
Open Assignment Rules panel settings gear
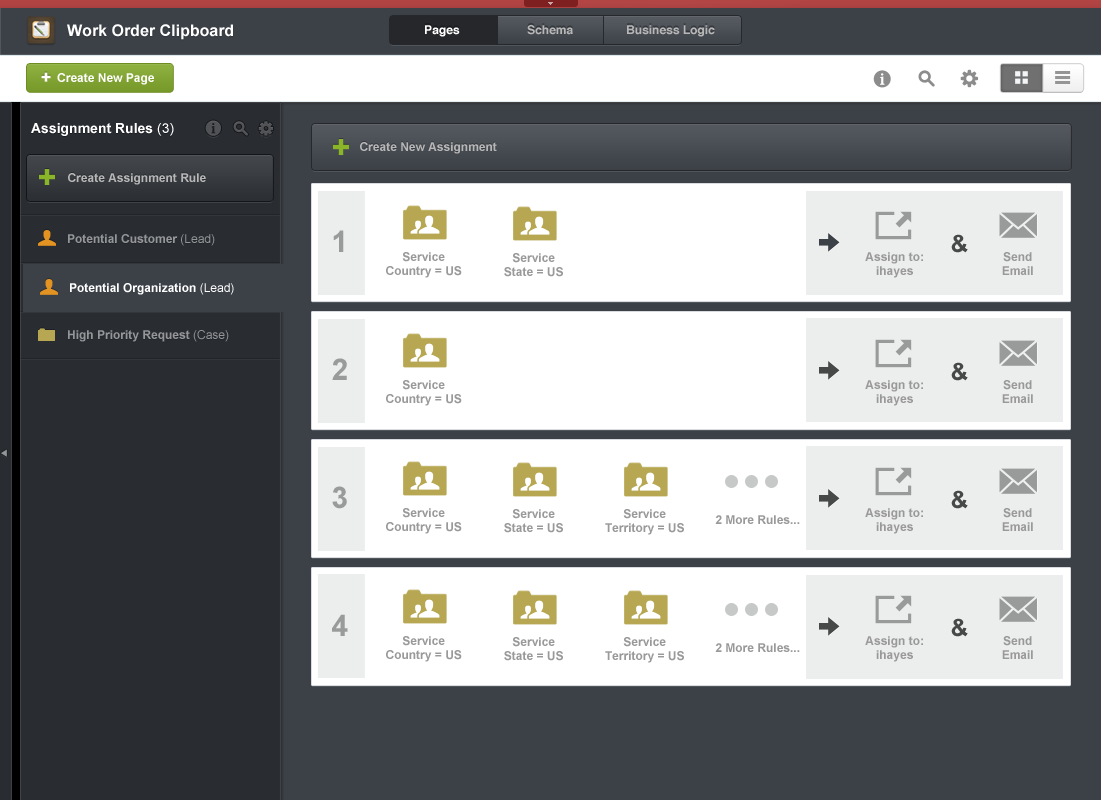[265, 129]
